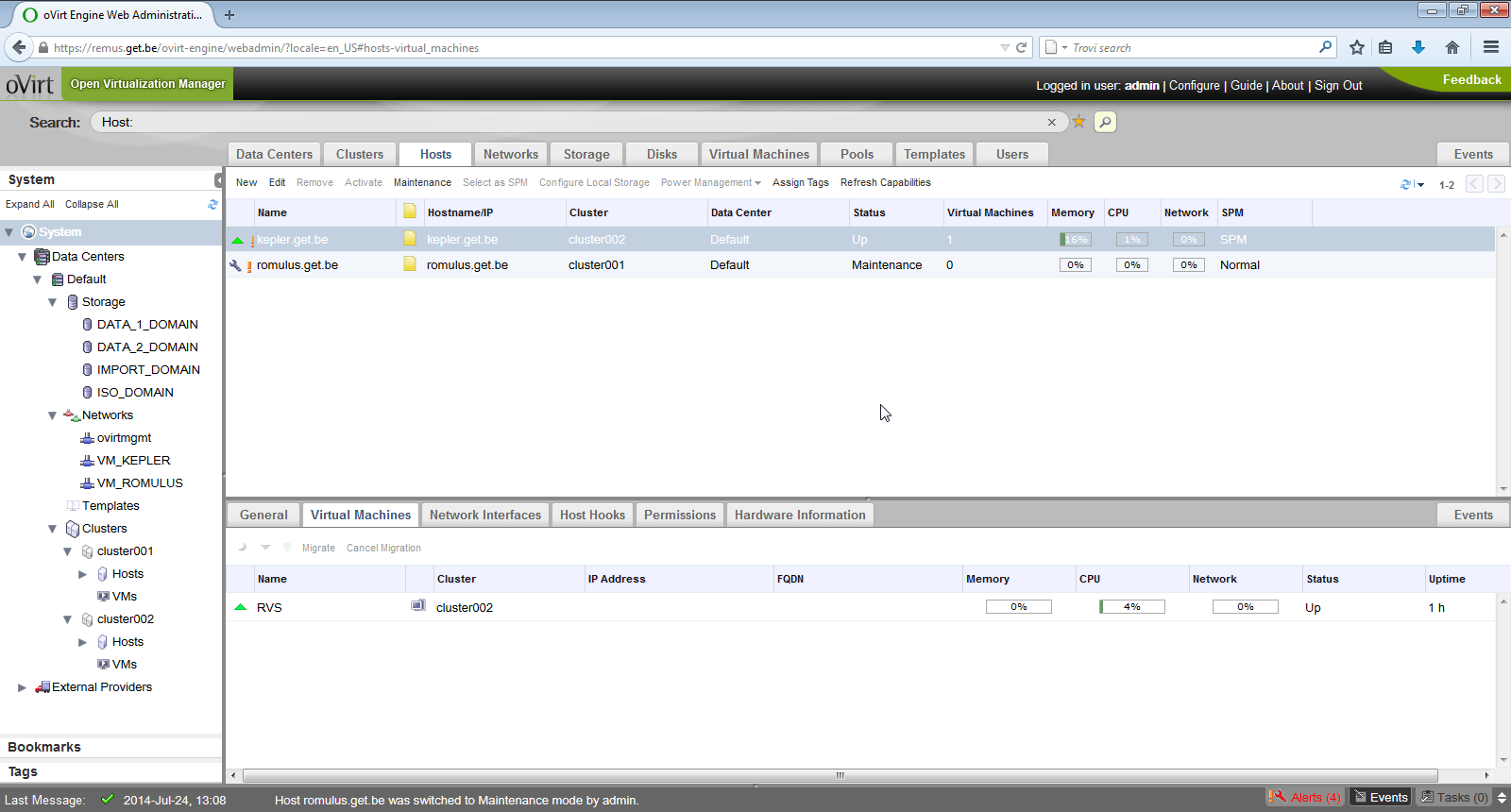Screen dimensions: 1511x812
Task: Open the Power Management dropdown
Action: pyautogui.click(x=710, y=183)
